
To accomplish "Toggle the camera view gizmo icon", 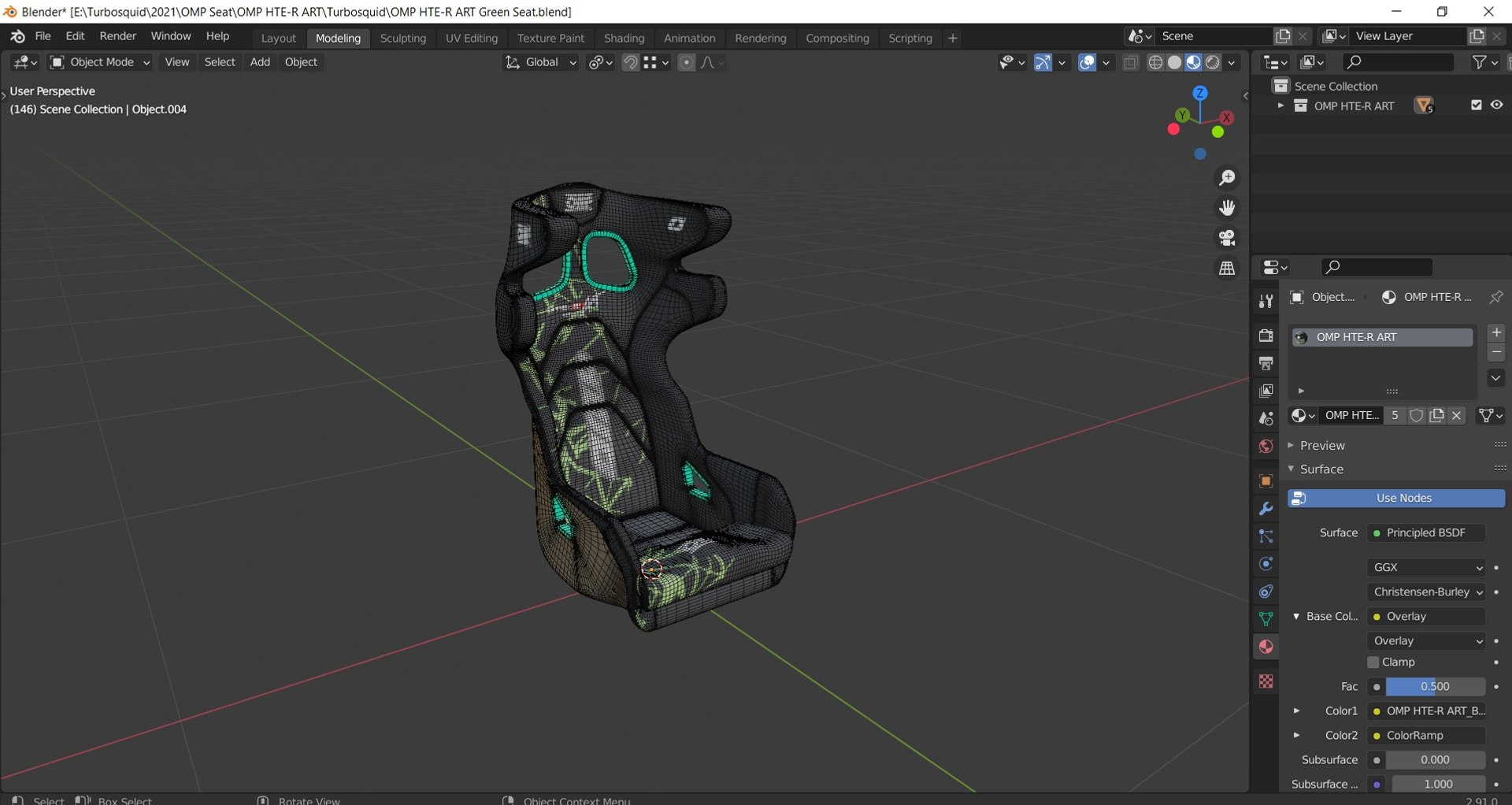I will pyautogui.click(x=1227, y=238).
